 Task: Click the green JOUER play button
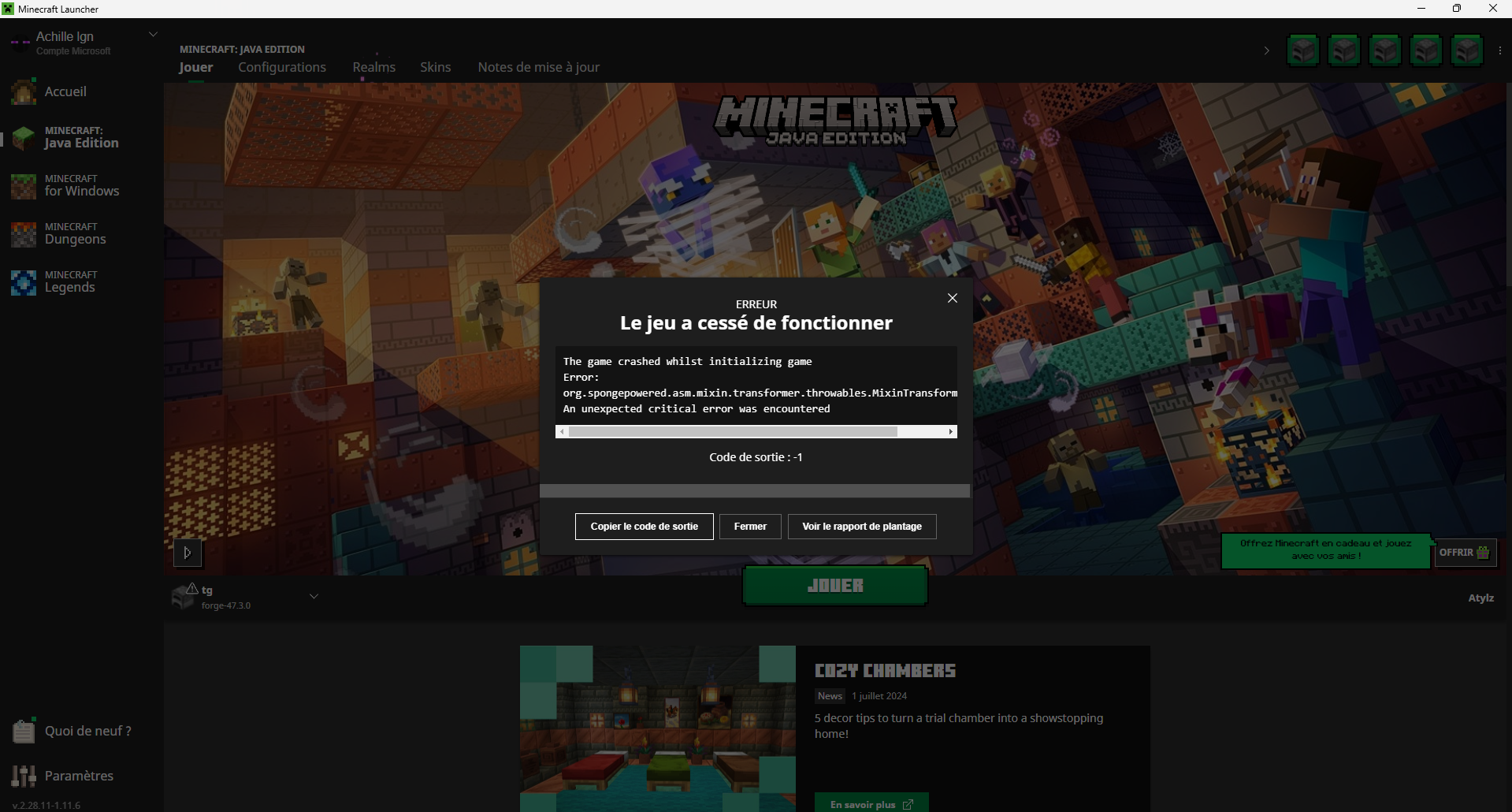835,586
